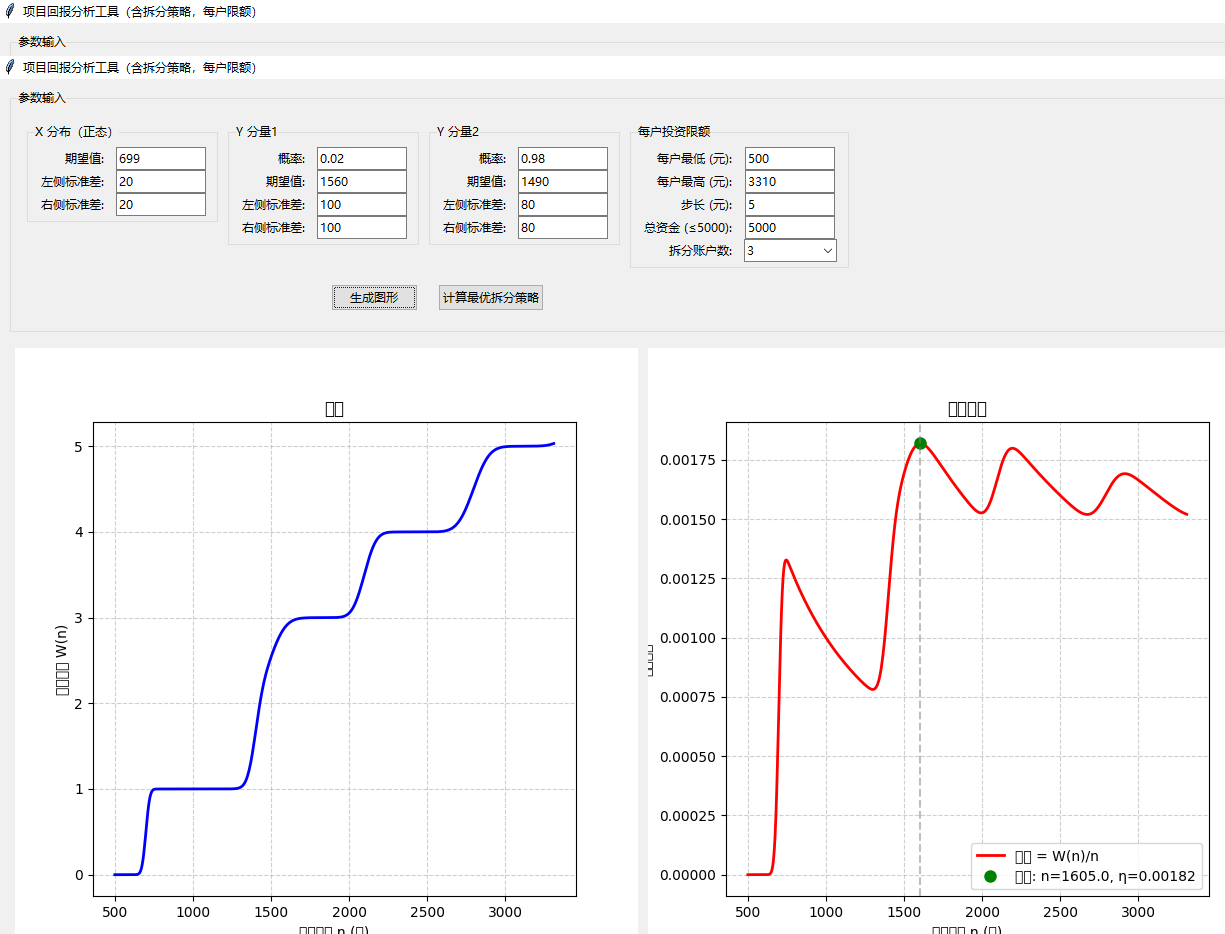Click the 生成图形 button

tap(374, 297)
